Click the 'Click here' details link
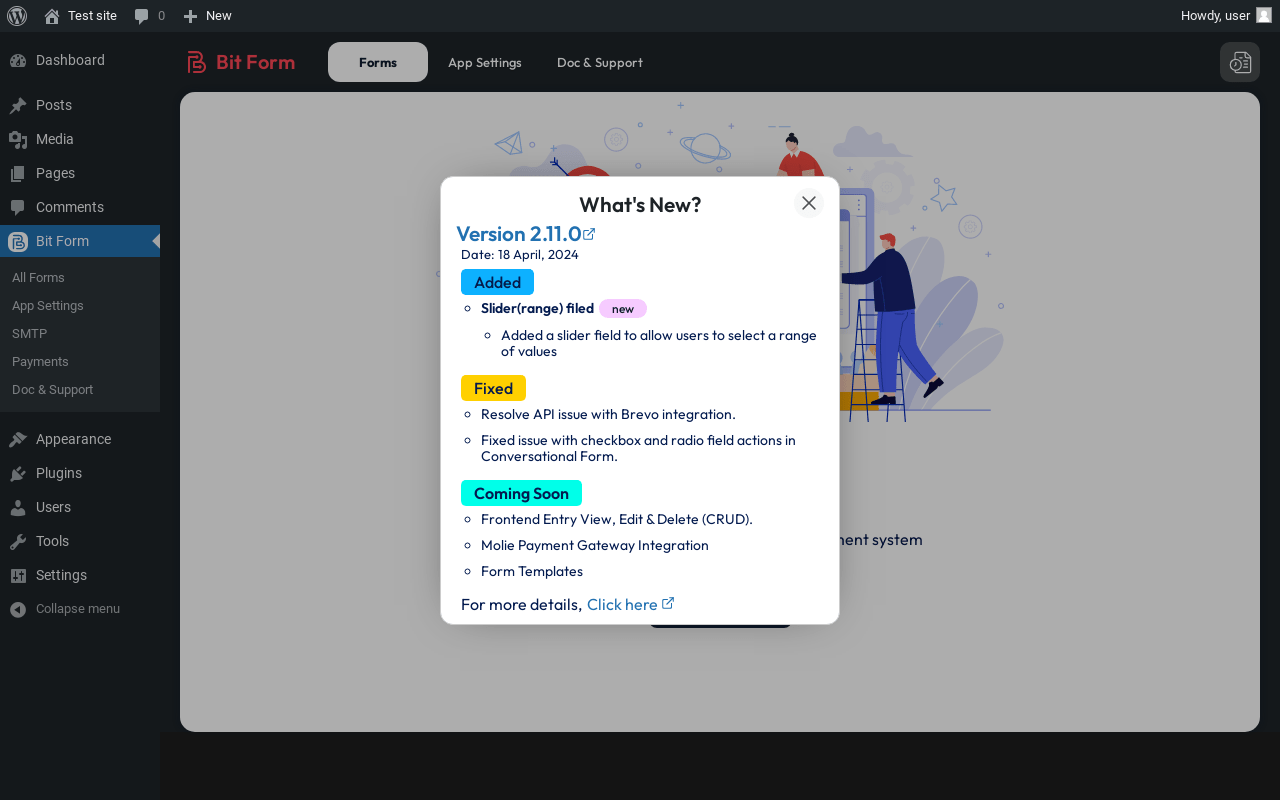This screenshot has height=800, width=1280. pos(622,604)
